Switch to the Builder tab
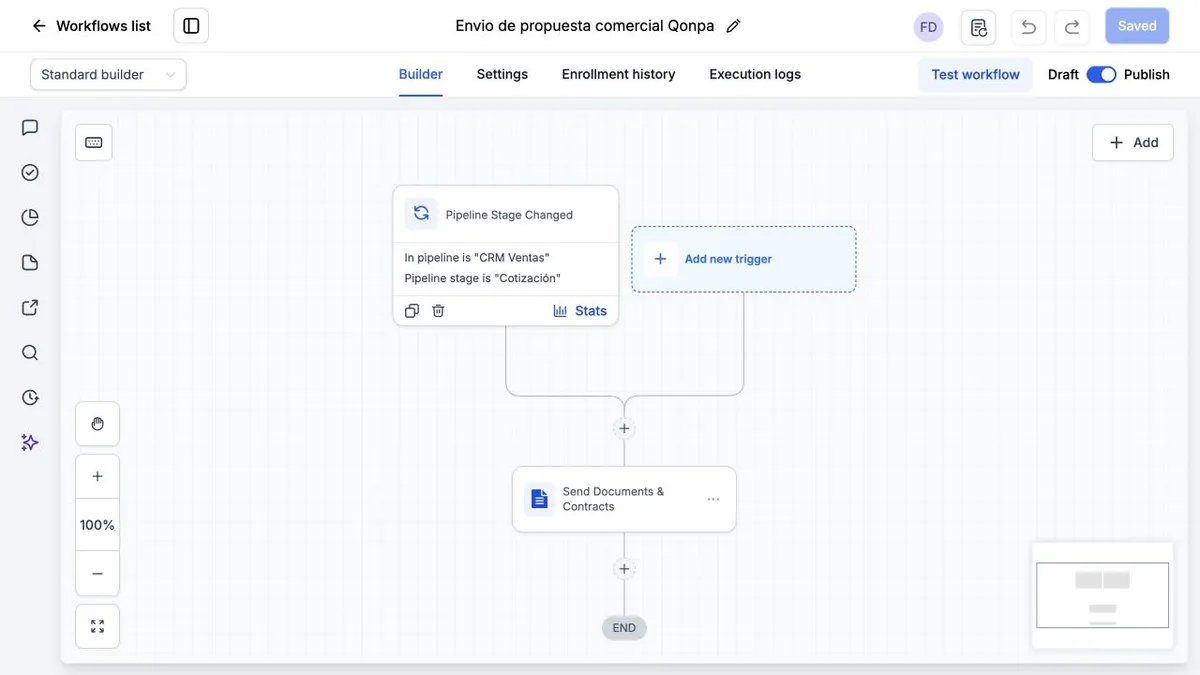The height and width of the screenshot is (675, 1200). click(x=421, y=74)
